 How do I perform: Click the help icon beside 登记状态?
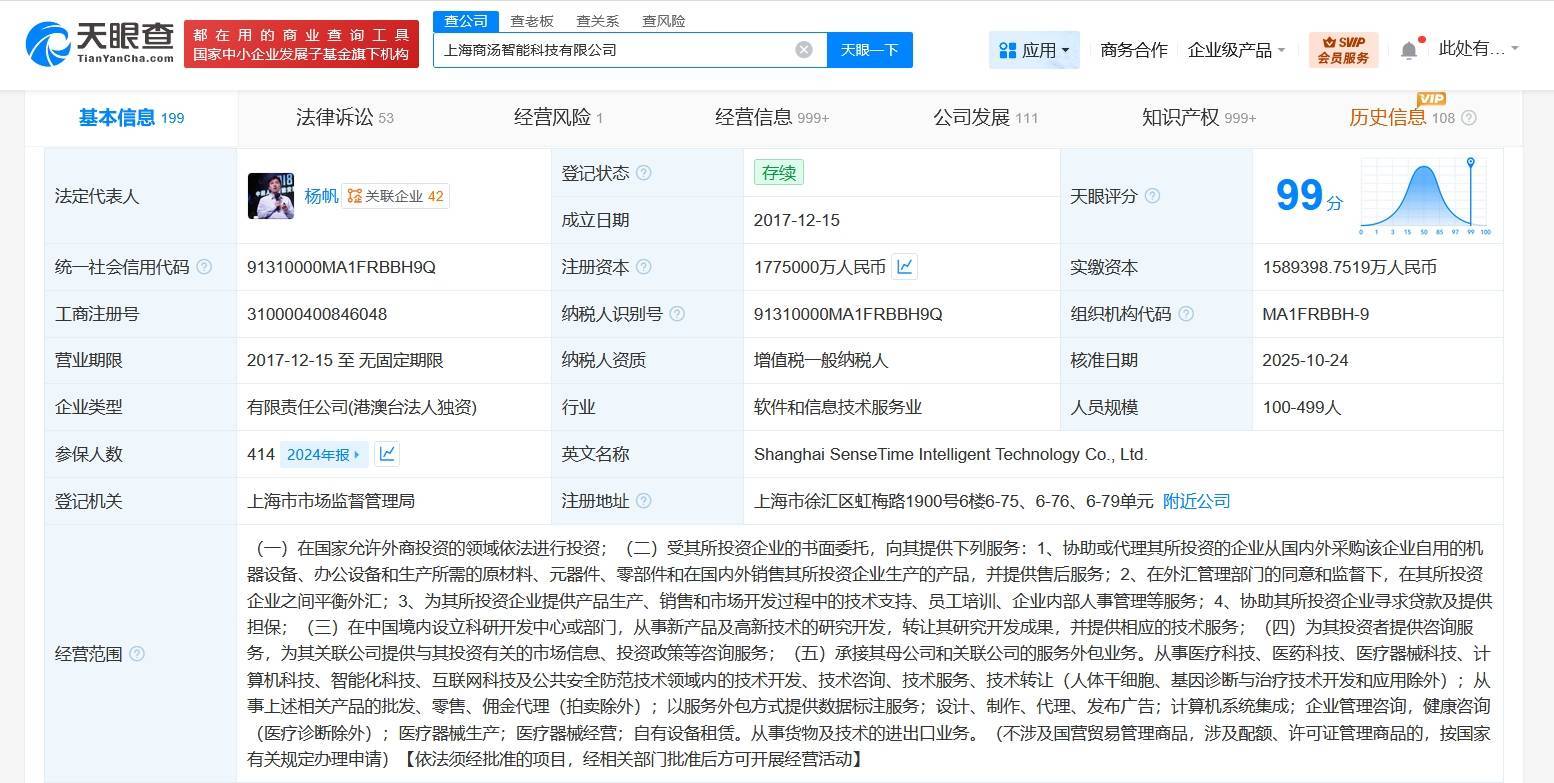(644, 173)
